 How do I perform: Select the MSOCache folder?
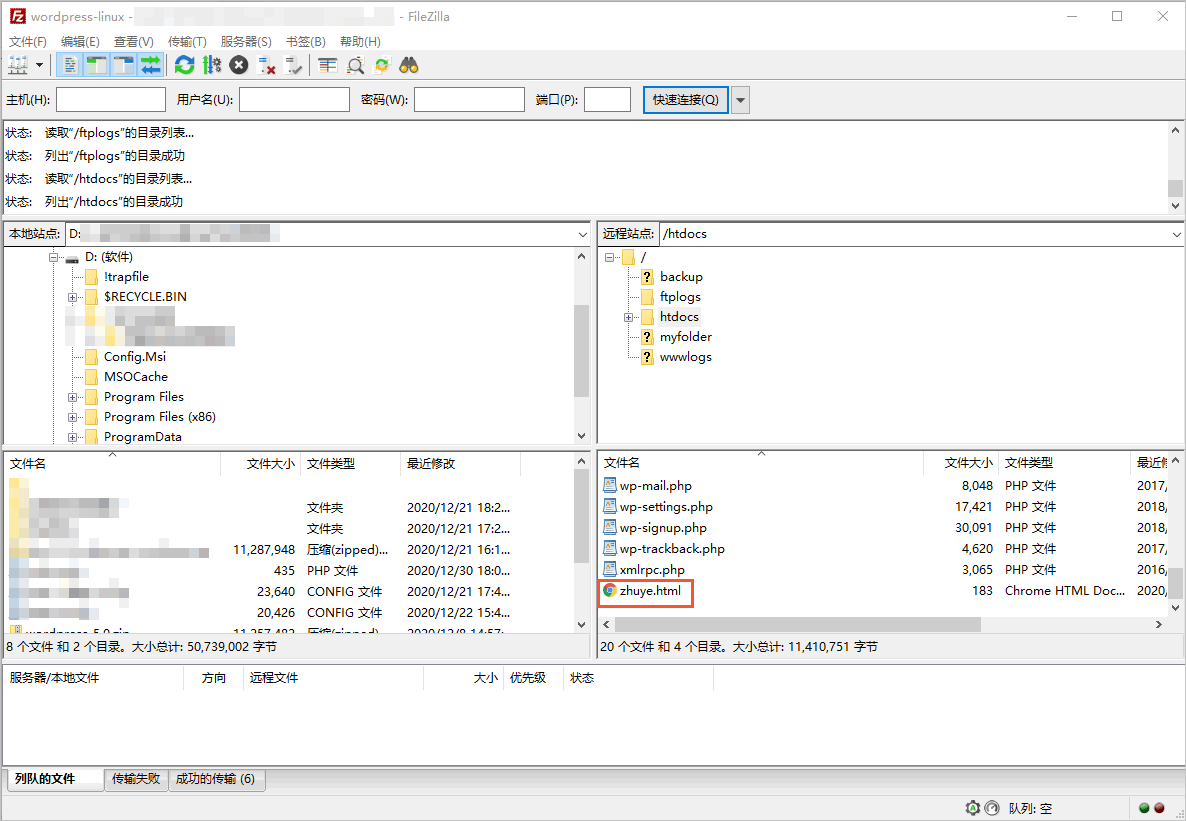[136, 377]
